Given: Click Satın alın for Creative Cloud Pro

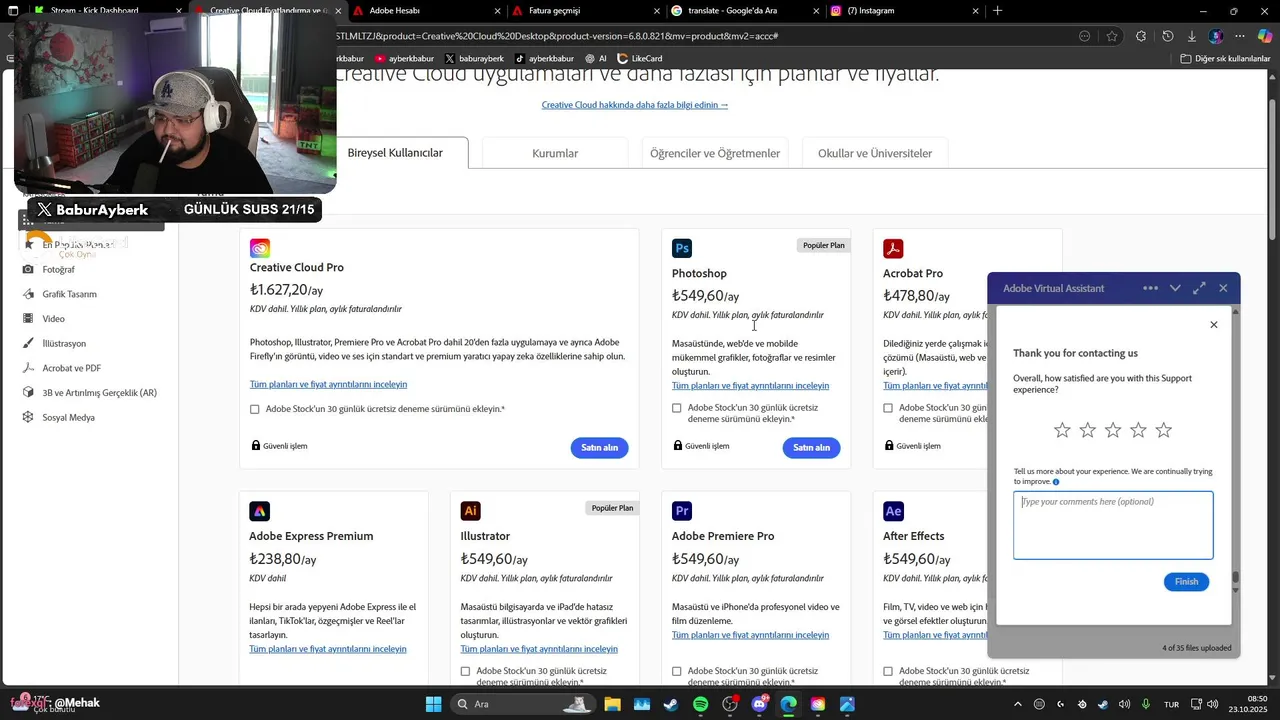Looking at the screenshot, I should click(600, 447).
